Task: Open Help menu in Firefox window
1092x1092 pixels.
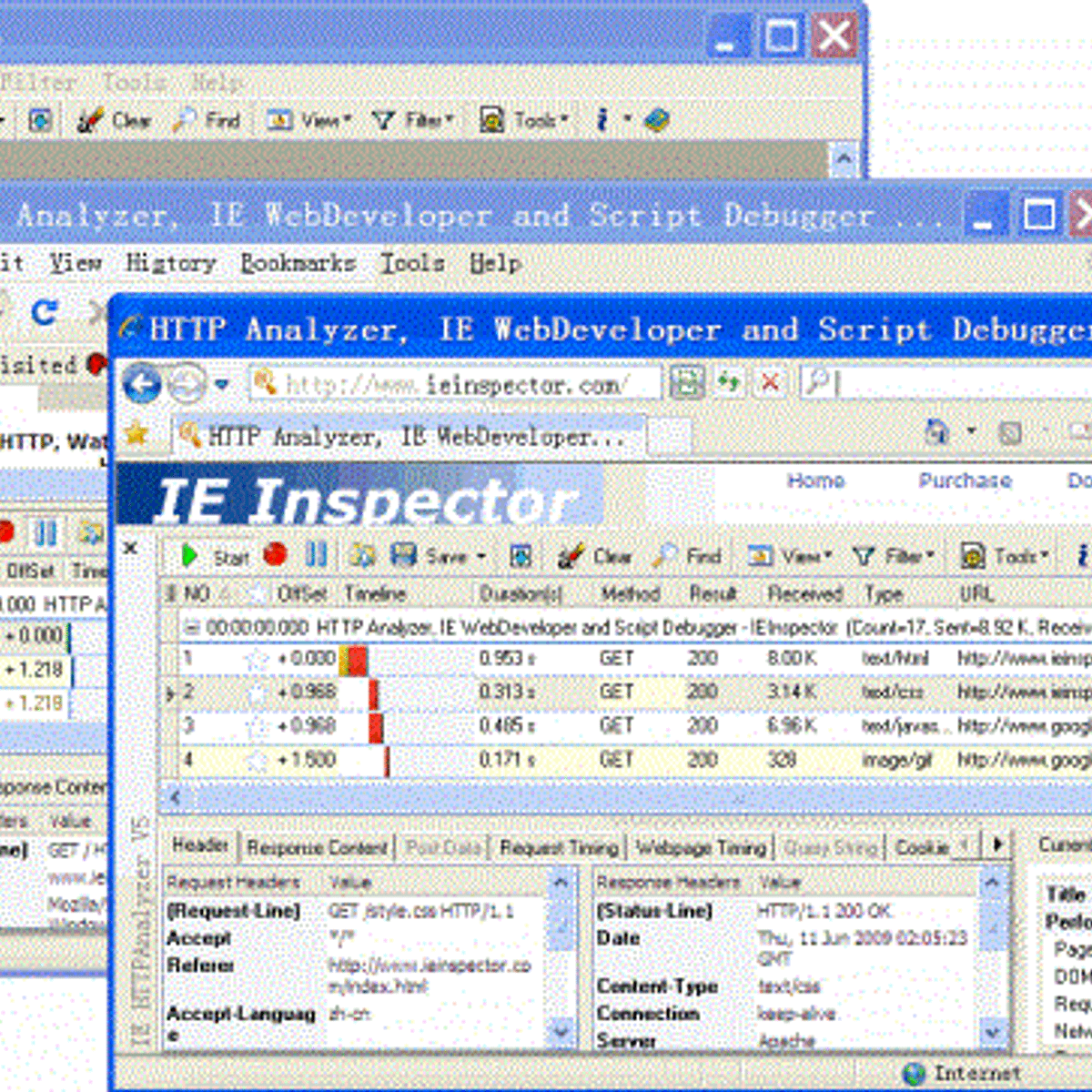Action: pos(495,263)
